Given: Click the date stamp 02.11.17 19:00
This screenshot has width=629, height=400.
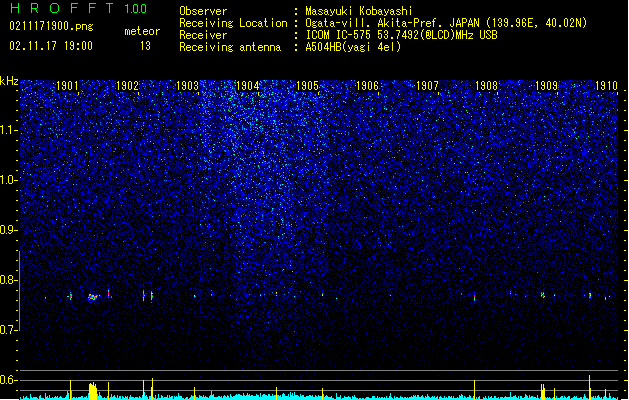Looking at the screenshot, I should [51, 46].
